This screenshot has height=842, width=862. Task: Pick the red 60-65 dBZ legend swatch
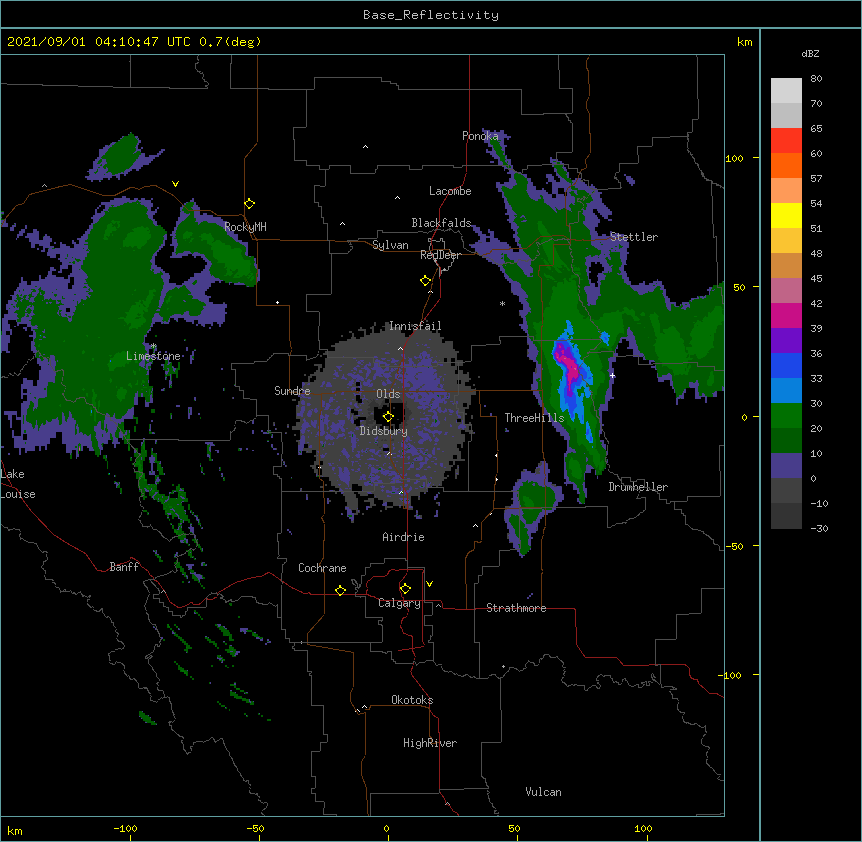(x=786, y=141)
